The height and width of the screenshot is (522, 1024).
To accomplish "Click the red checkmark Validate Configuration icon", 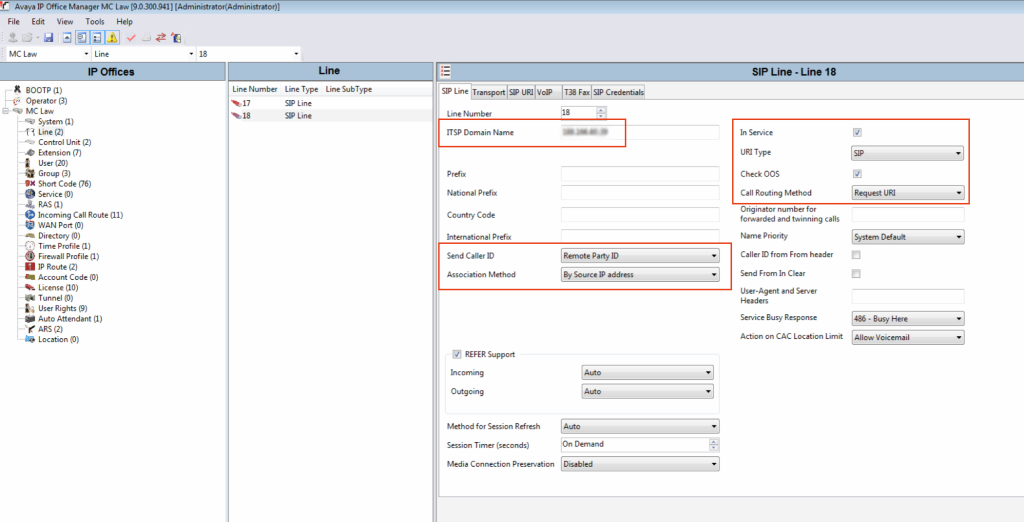I will [x=131, y=38].
